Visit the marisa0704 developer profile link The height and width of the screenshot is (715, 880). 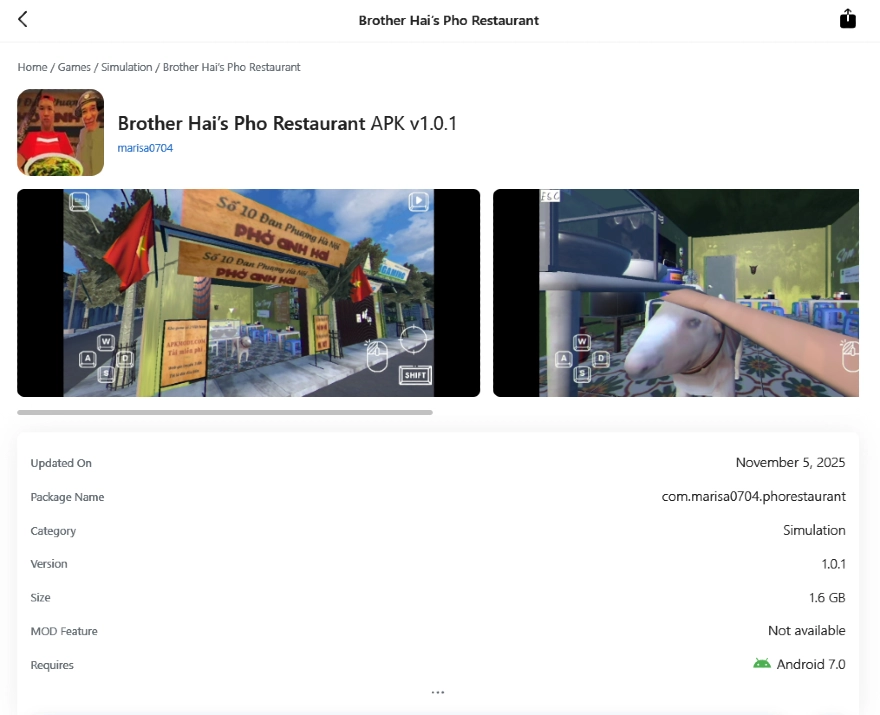(x=145, y=147)
